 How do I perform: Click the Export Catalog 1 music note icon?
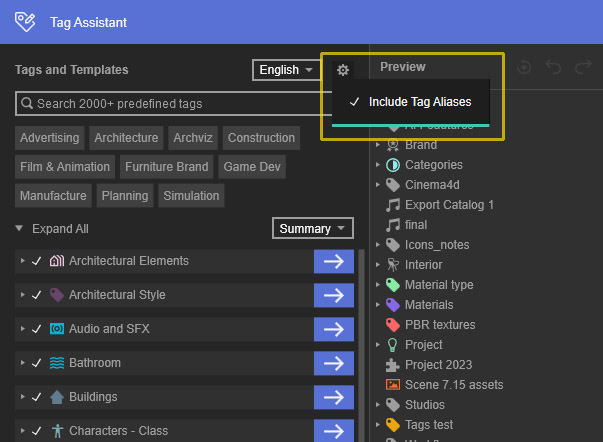pyautogui.click(x=393, y=205)
